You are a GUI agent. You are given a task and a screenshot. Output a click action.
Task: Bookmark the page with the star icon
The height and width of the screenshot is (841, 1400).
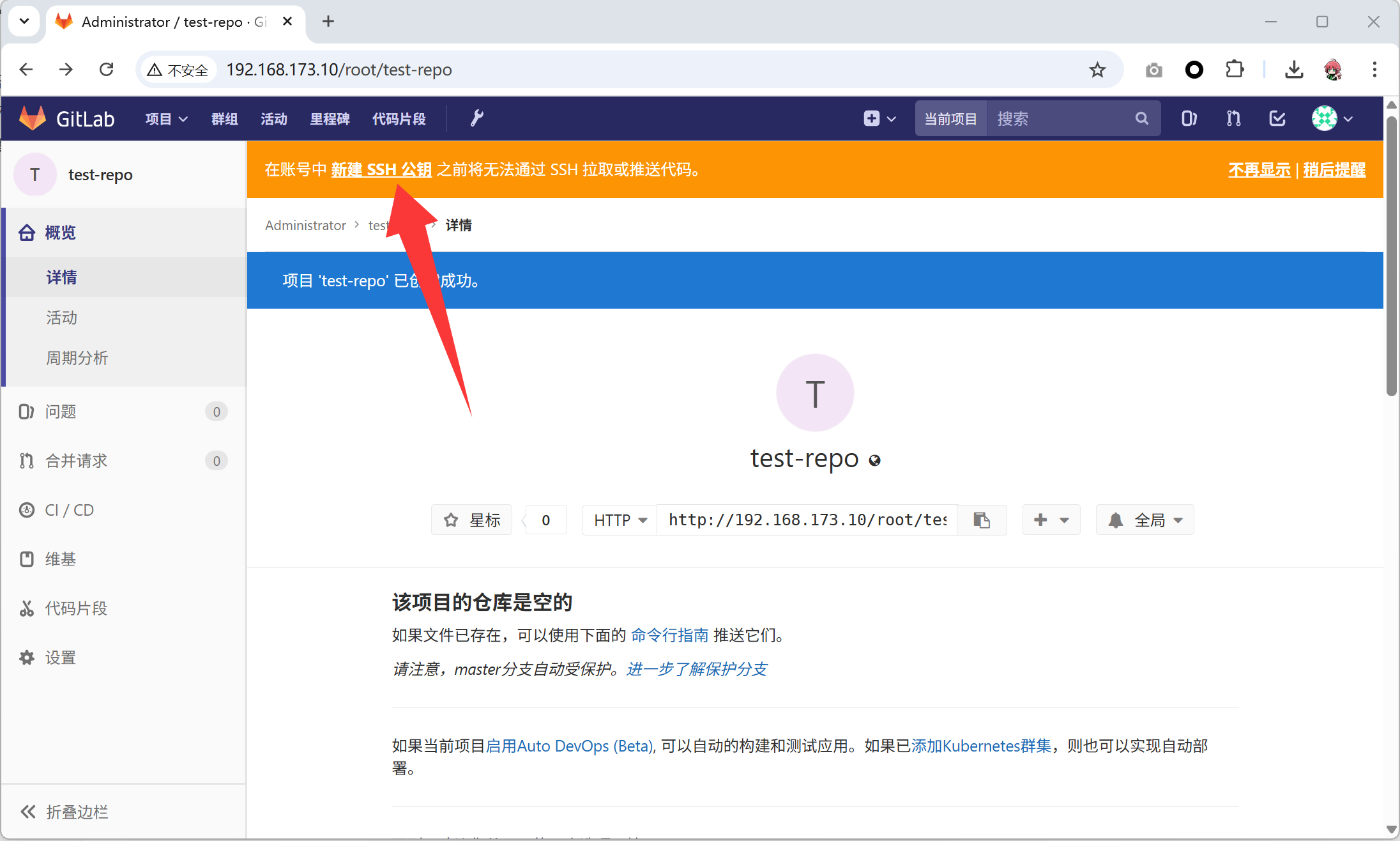(x=1097, y=70)
